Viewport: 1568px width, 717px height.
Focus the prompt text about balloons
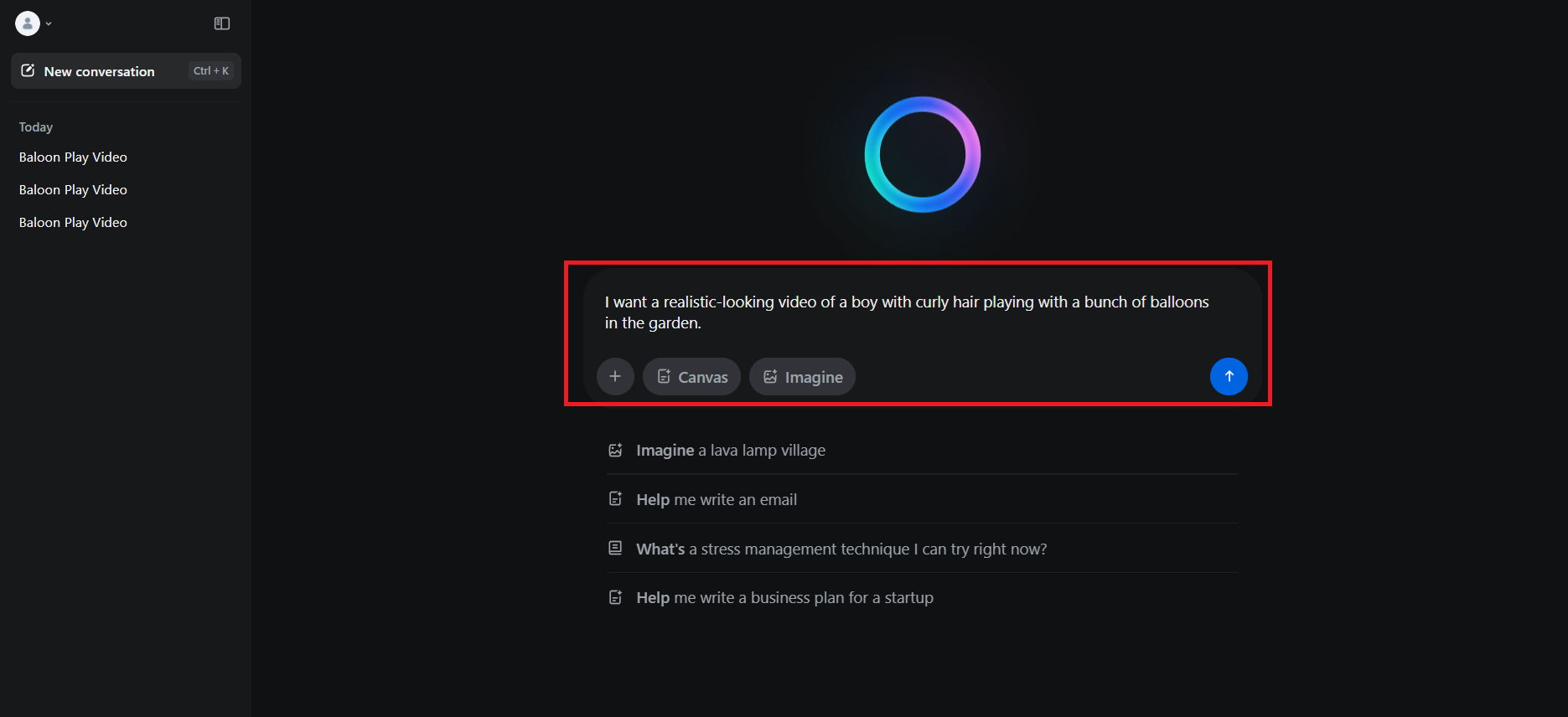(x=907, y=312)
